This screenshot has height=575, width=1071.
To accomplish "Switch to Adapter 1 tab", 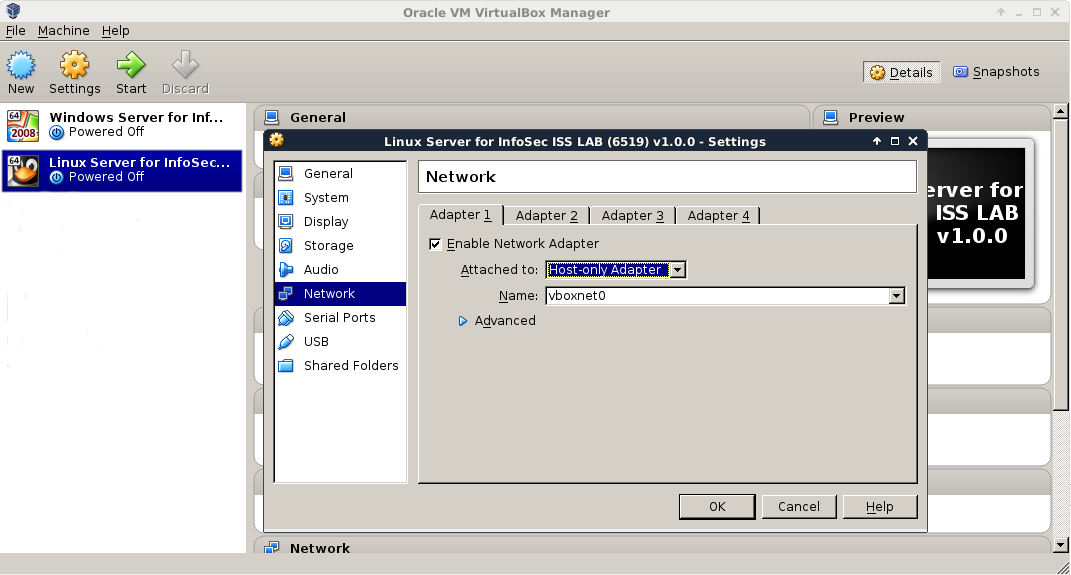I will (x=460, y=214).
